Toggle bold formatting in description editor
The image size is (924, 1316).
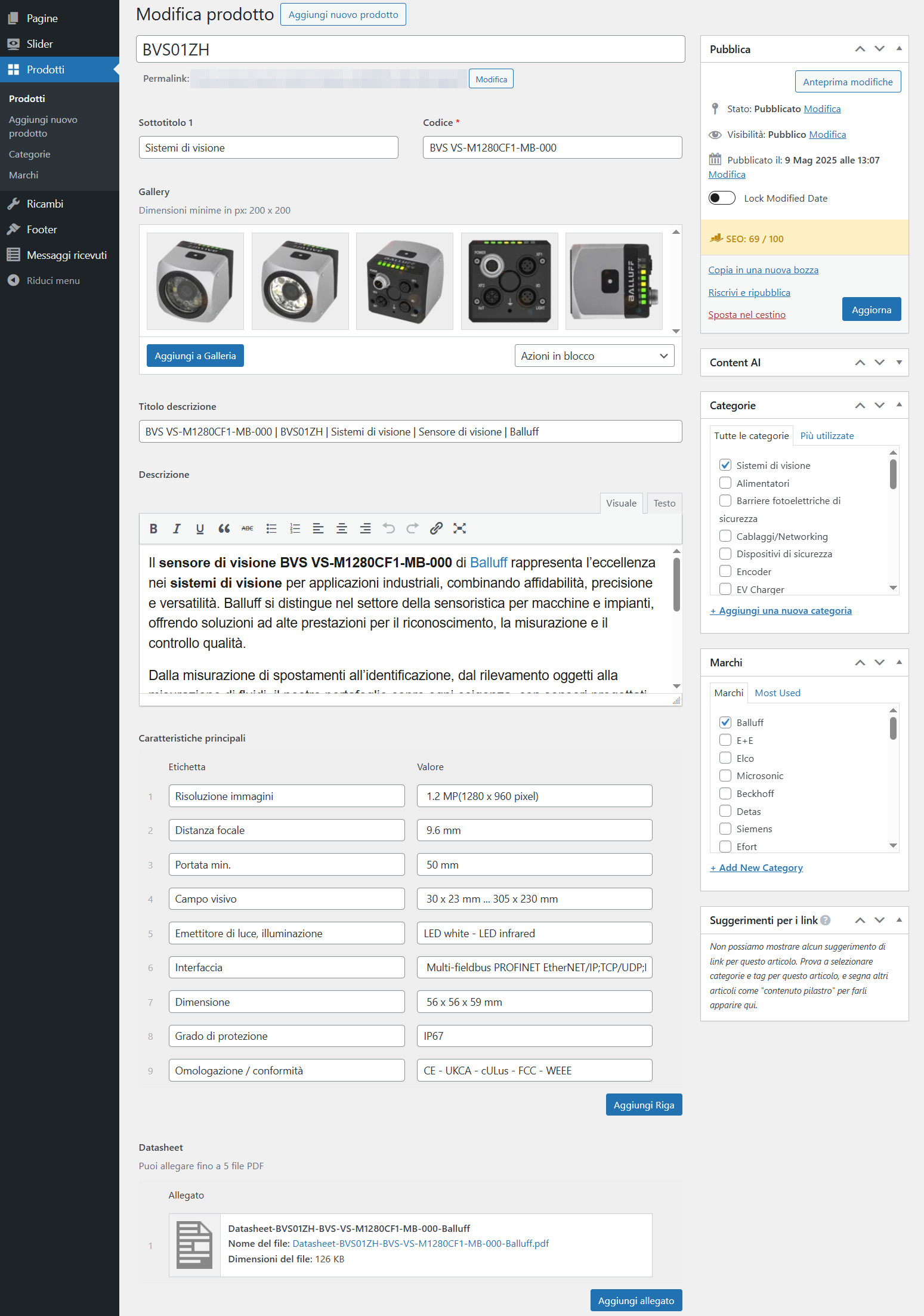153,529
